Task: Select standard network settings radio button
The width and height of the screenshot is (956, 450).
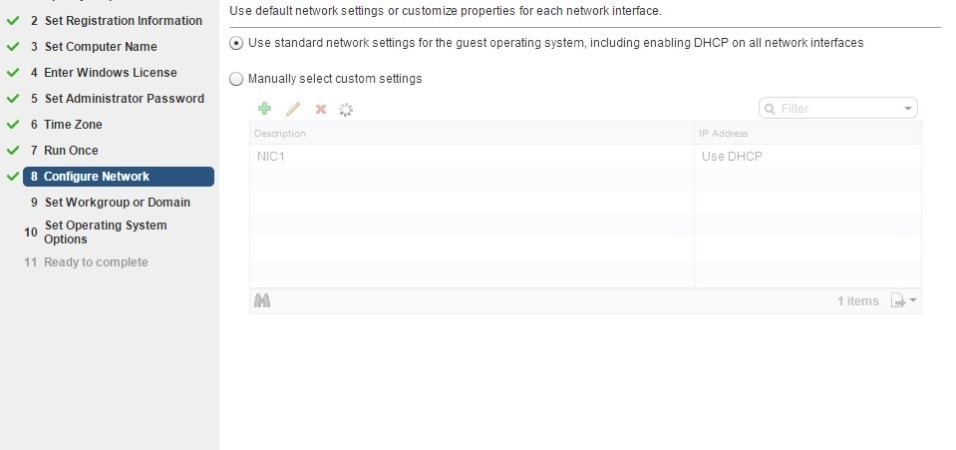Action: point(235,43)
